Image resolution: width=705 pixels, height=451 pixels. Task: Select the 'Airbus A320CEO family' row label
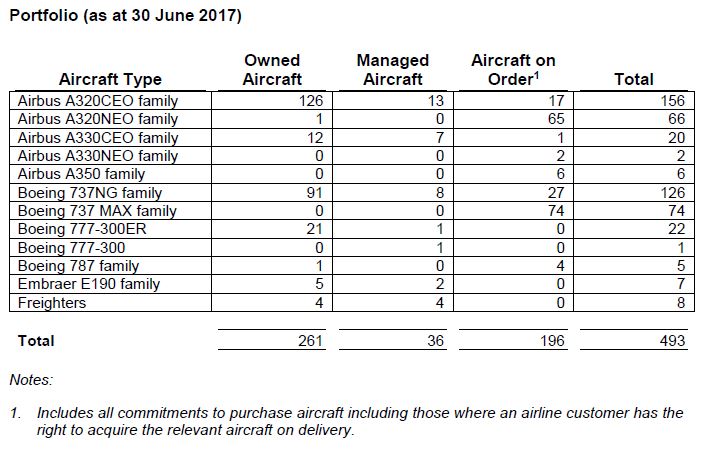pyautogui.click(x=98, y=101)
